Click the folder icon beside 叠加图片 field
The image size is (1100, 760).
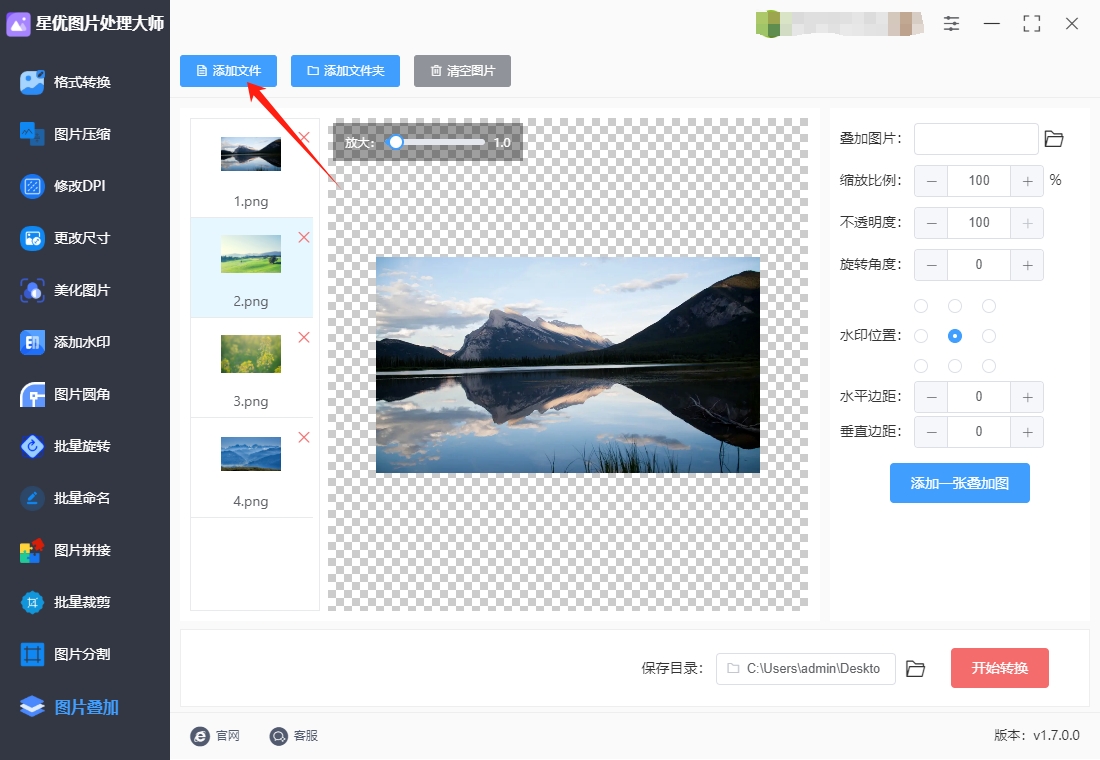1054,139
